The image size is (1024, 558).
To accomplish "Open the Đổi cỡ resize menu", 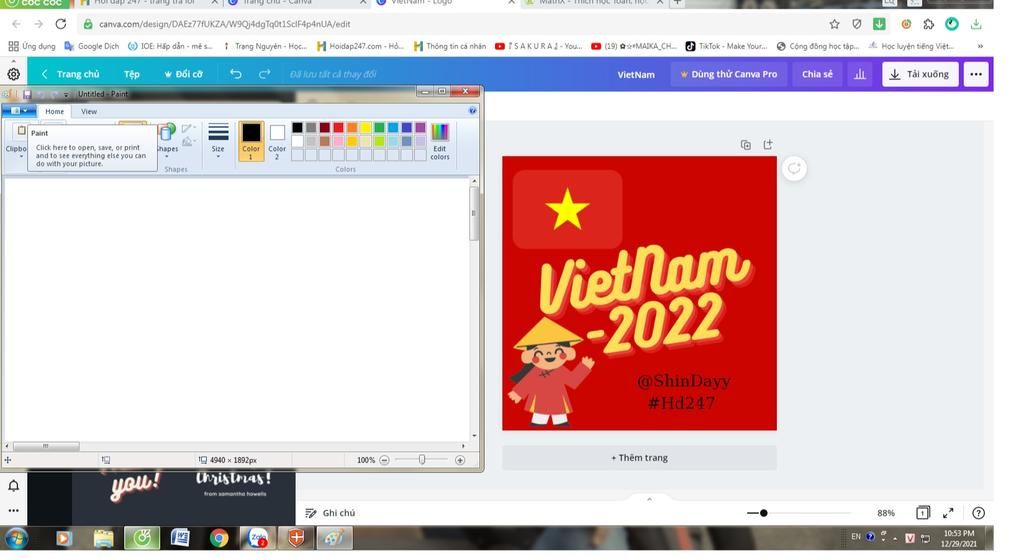I will coord(184,74).
